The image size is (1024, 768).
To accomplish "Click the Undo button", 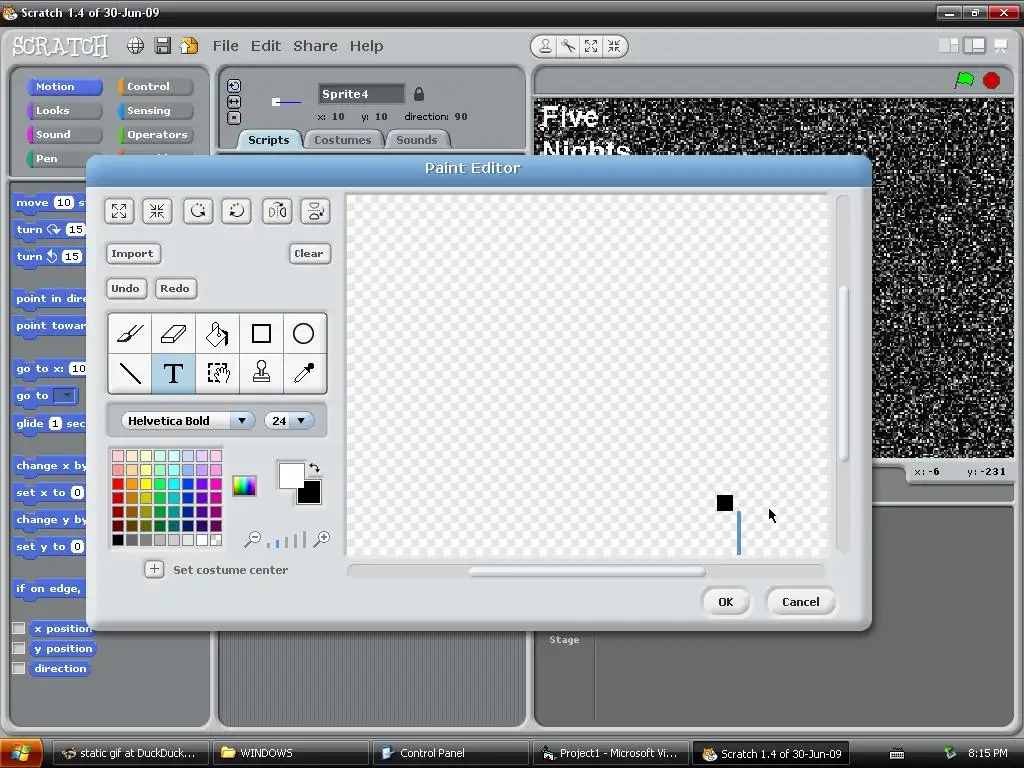I will (125, 288).
